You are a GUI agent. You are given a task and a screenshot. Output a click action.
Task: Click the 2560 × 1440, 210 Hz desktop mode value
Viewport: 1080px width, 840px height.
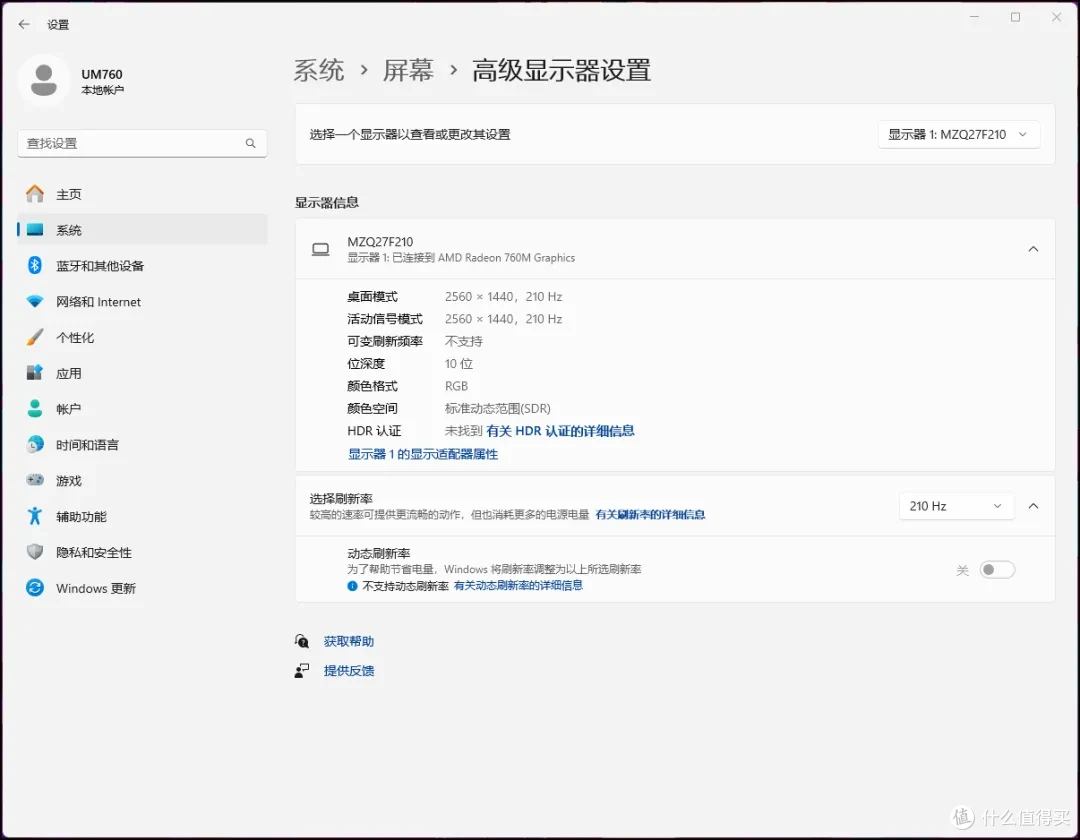point(503,297)
